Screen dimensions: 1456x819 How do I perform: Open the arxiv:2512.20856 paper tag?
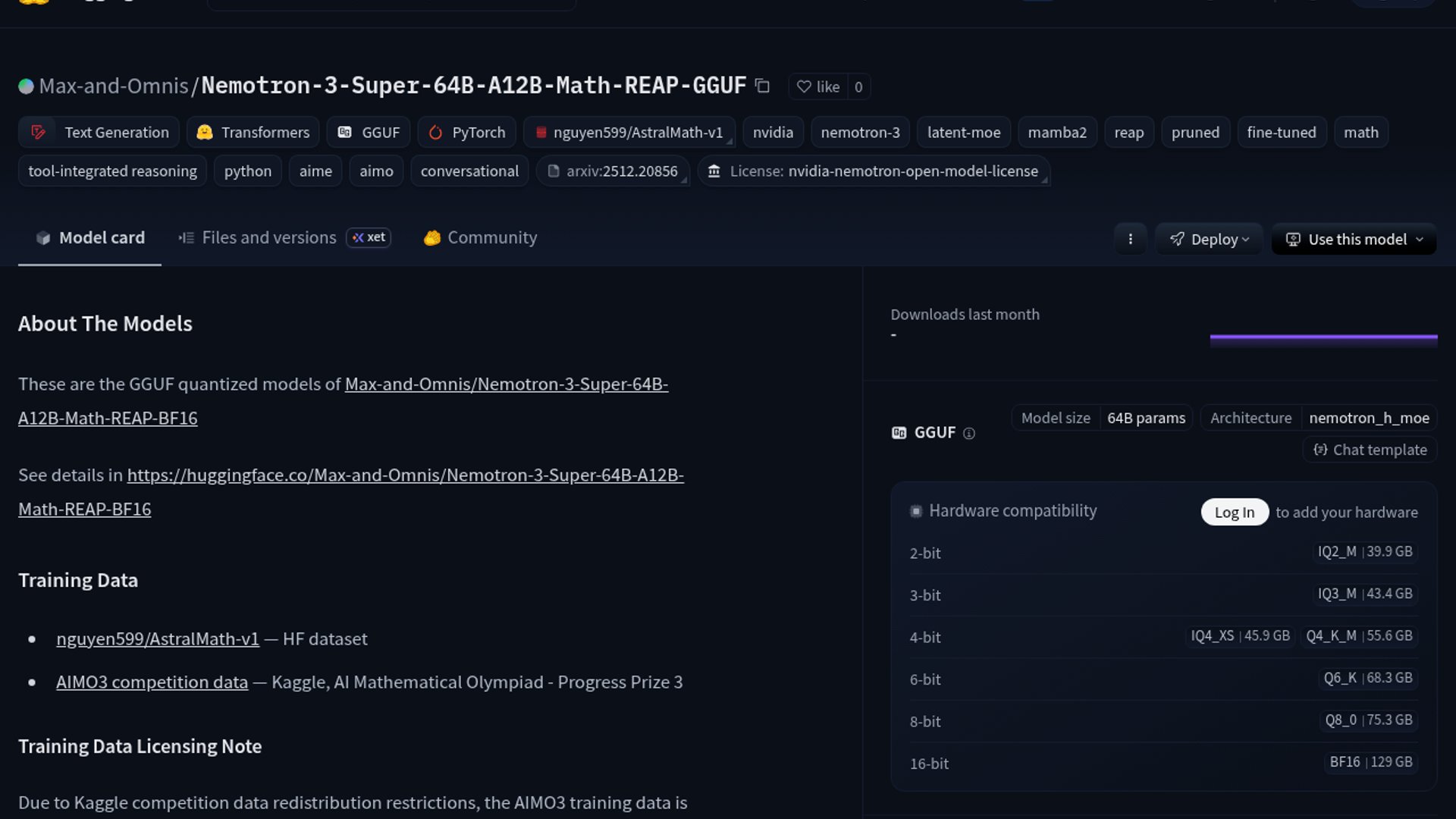click(x=613, y=171)
